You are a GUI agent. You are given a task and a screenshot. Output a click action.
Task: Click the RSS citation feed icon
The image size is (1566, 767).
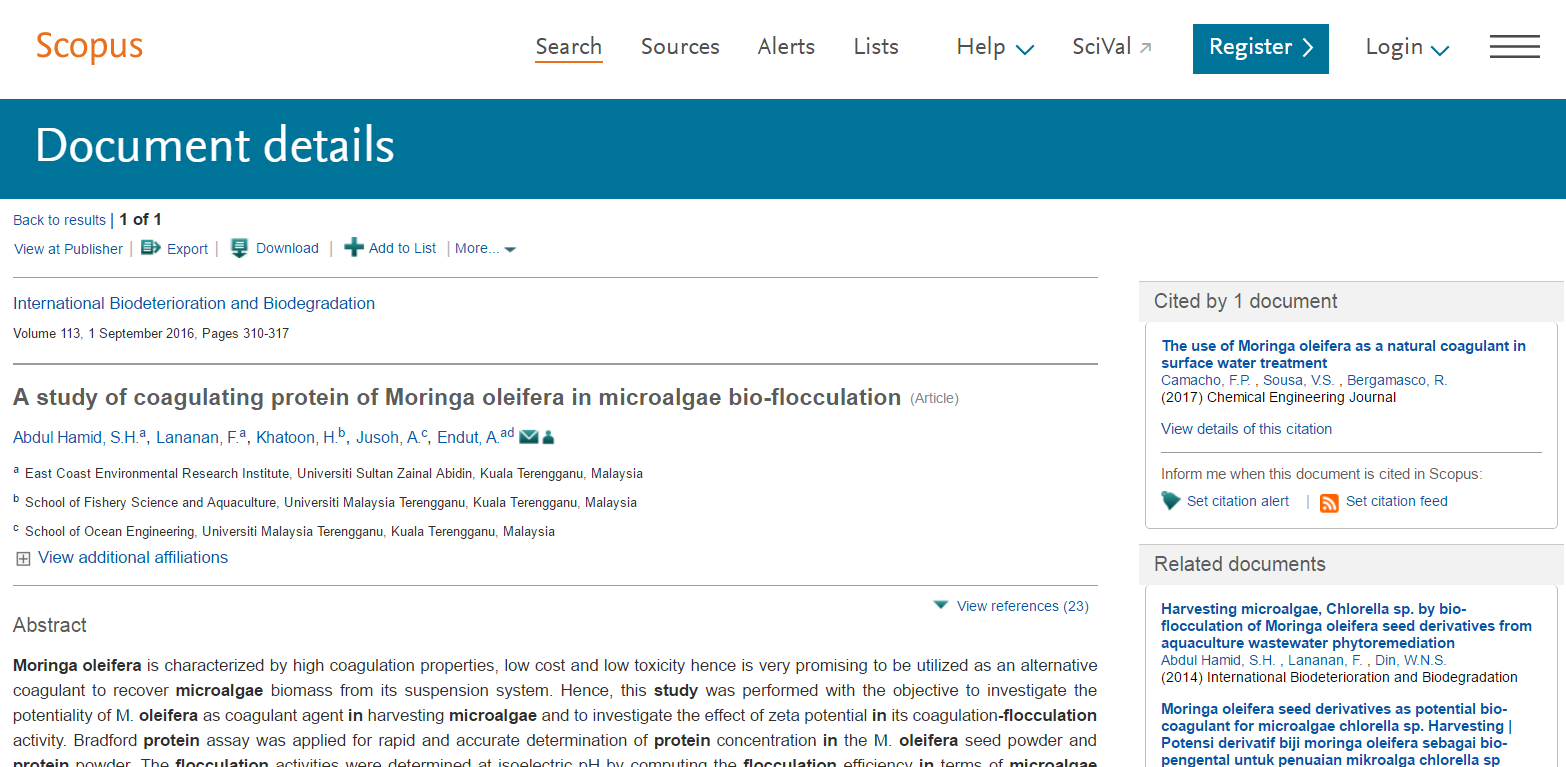1329,502
